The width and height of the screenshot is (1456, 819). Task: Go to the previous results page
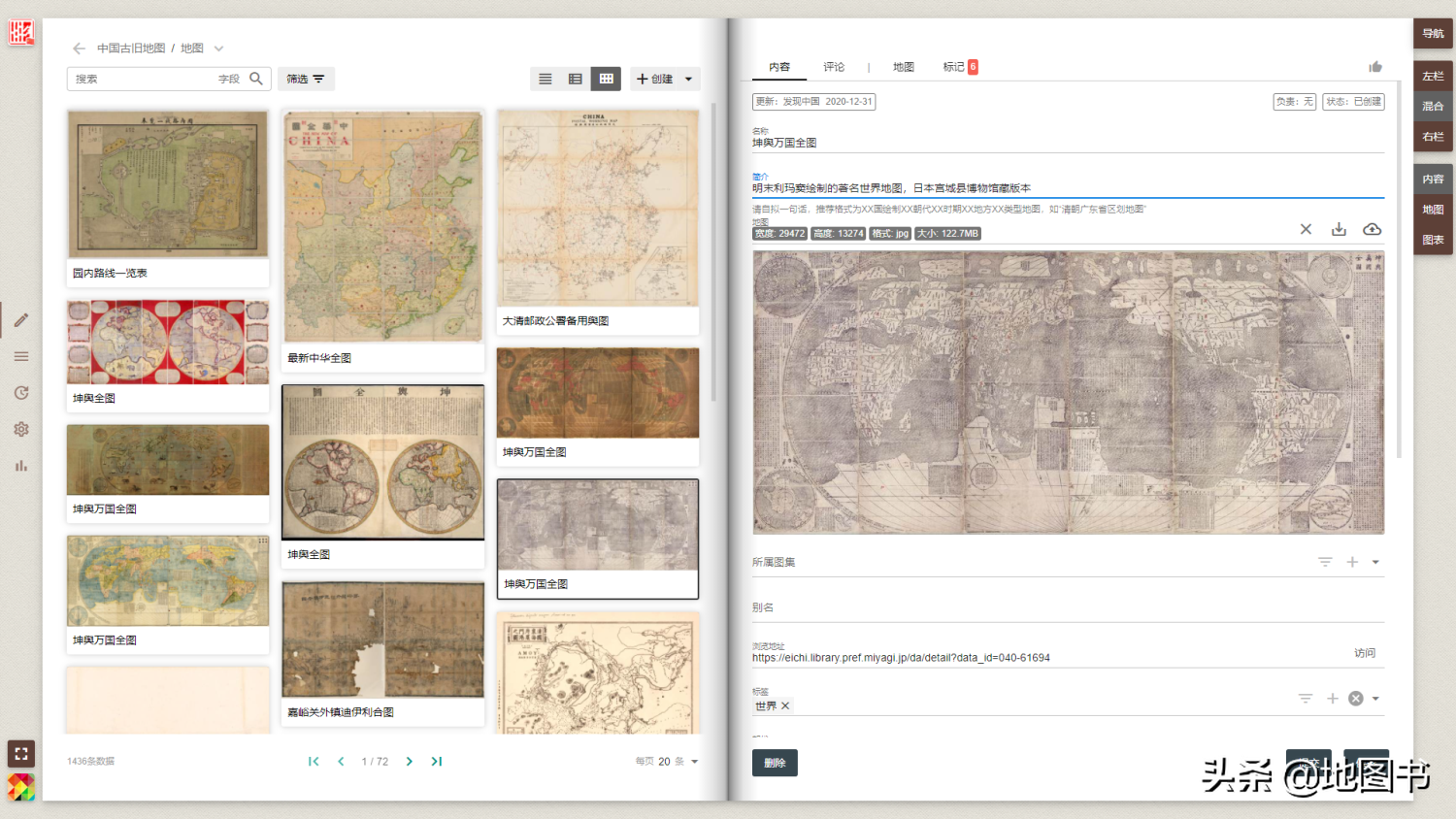341,762
